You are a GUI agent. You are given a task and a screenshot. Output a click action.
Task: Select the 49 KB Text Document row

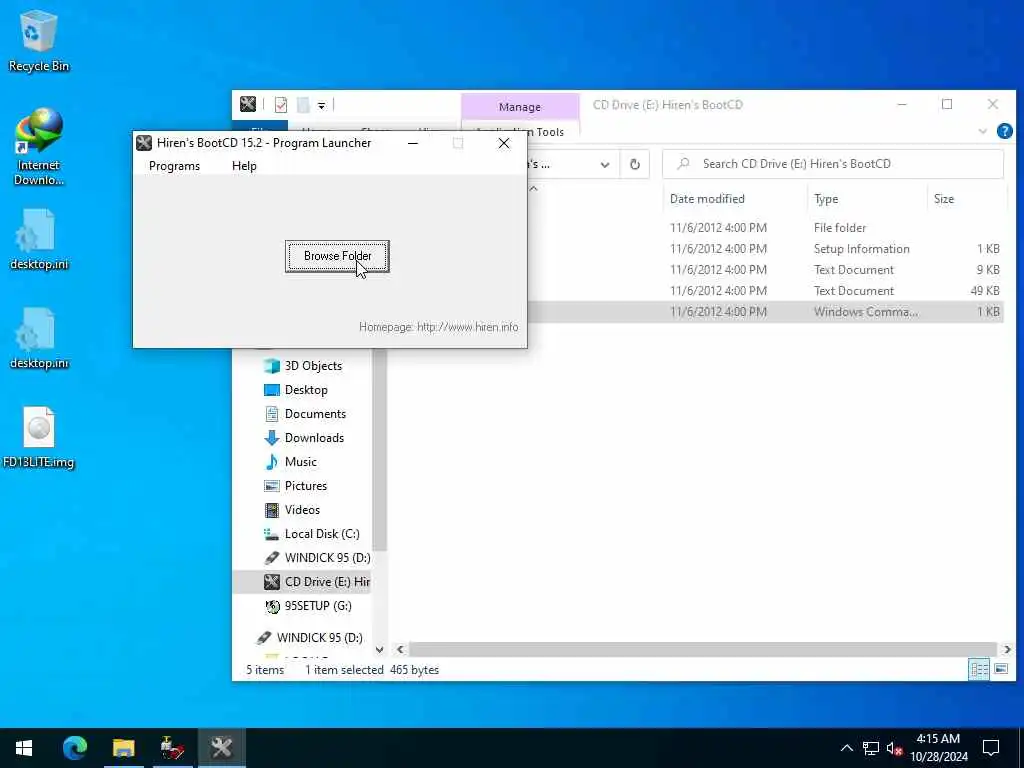click(764, 291)
